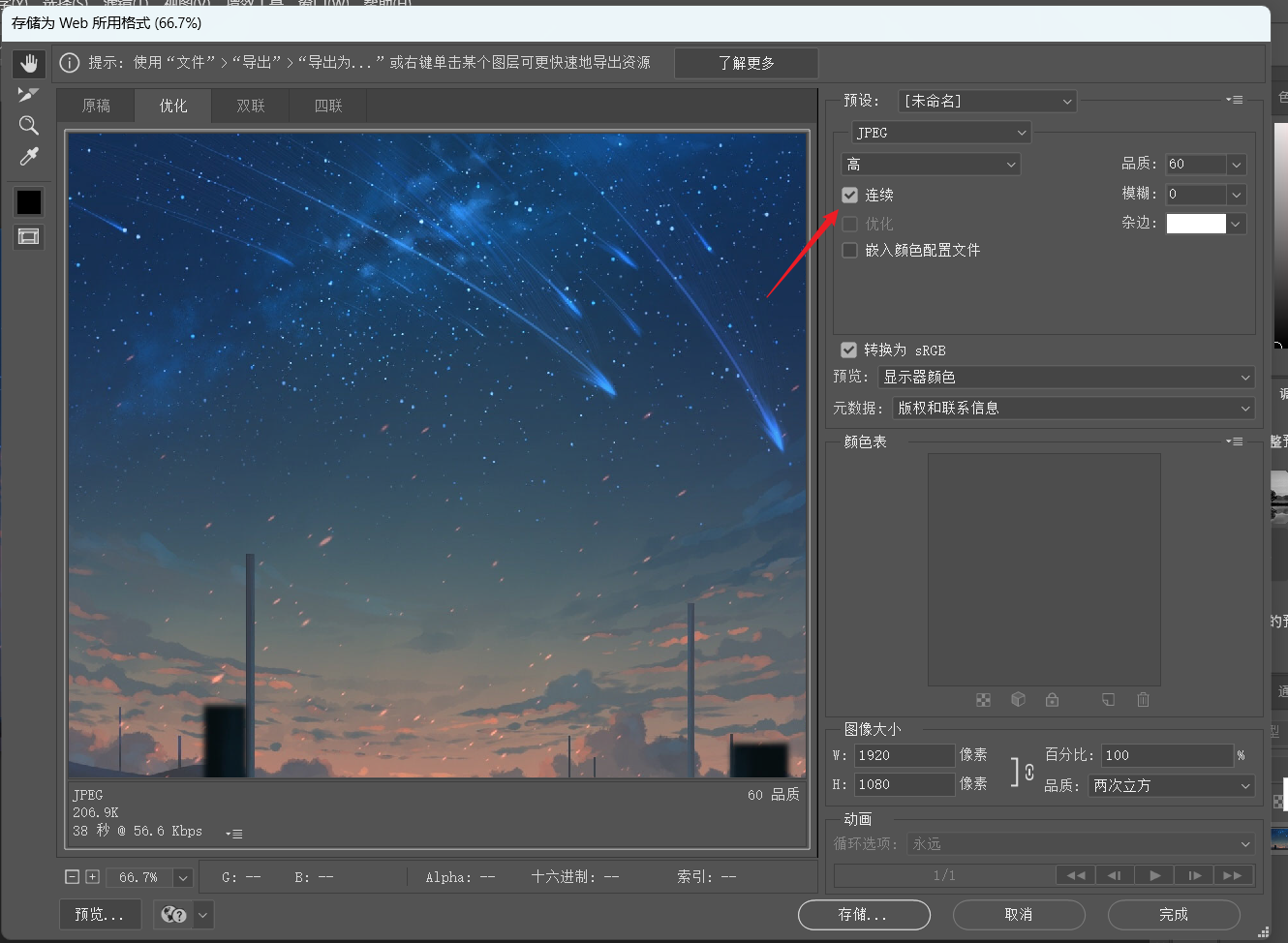
Task: Click the zoom in plus icon
Action: pos(92,877)
